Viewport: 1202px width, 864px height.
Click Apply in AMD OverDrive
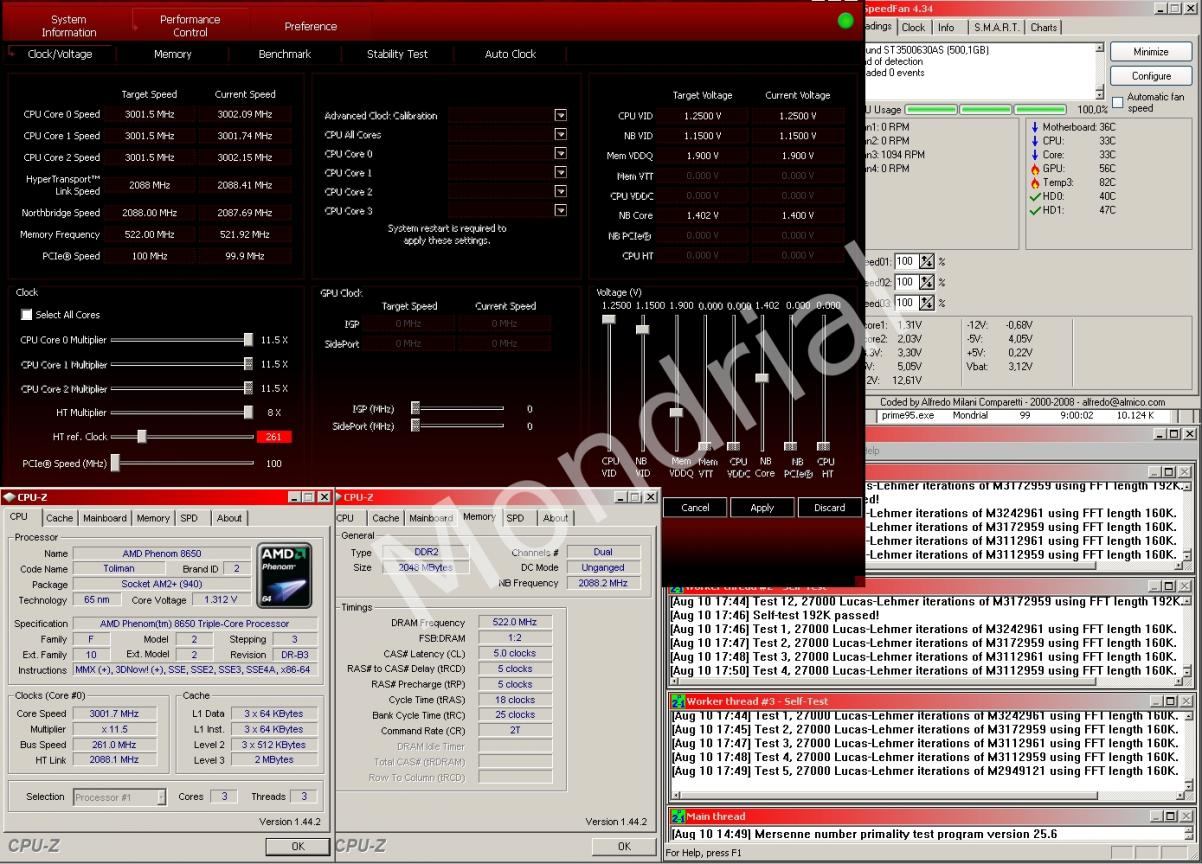(762, 508)
